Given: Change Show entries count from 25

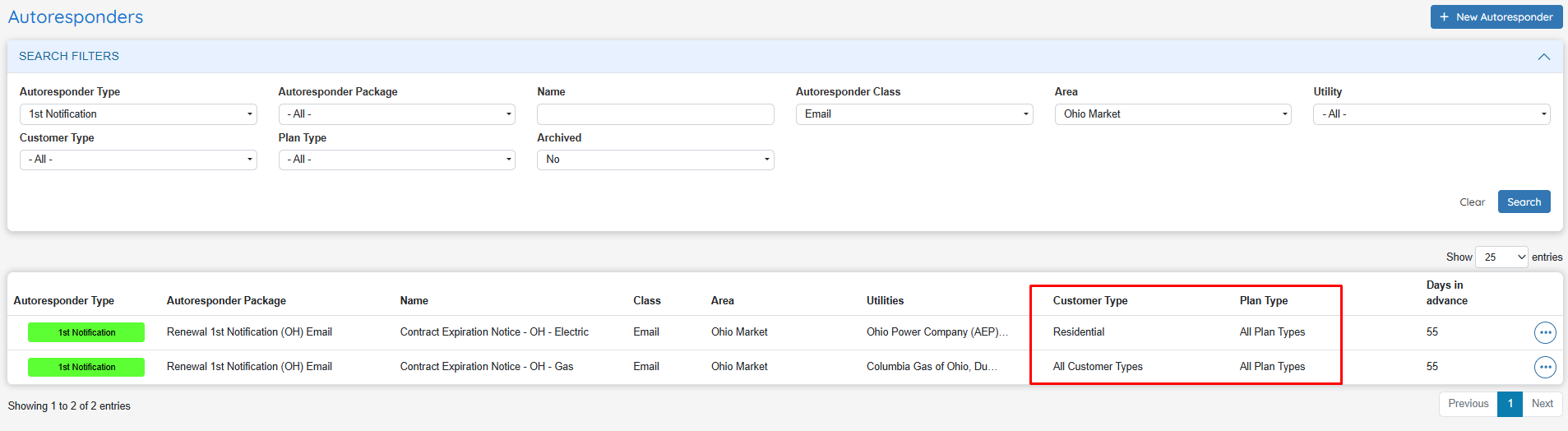Looking at the screenshot, I should [1501, 257].
